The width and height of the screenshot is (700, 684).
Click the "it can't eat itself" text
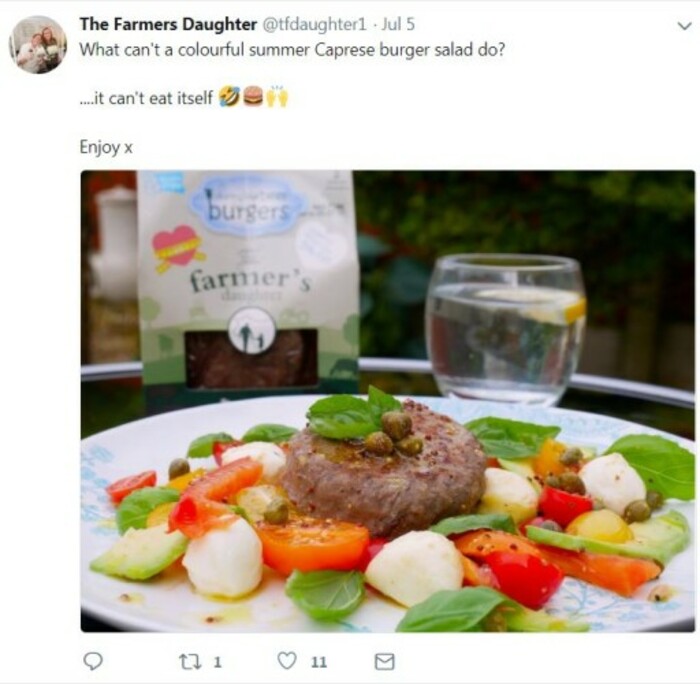point(146,99)
